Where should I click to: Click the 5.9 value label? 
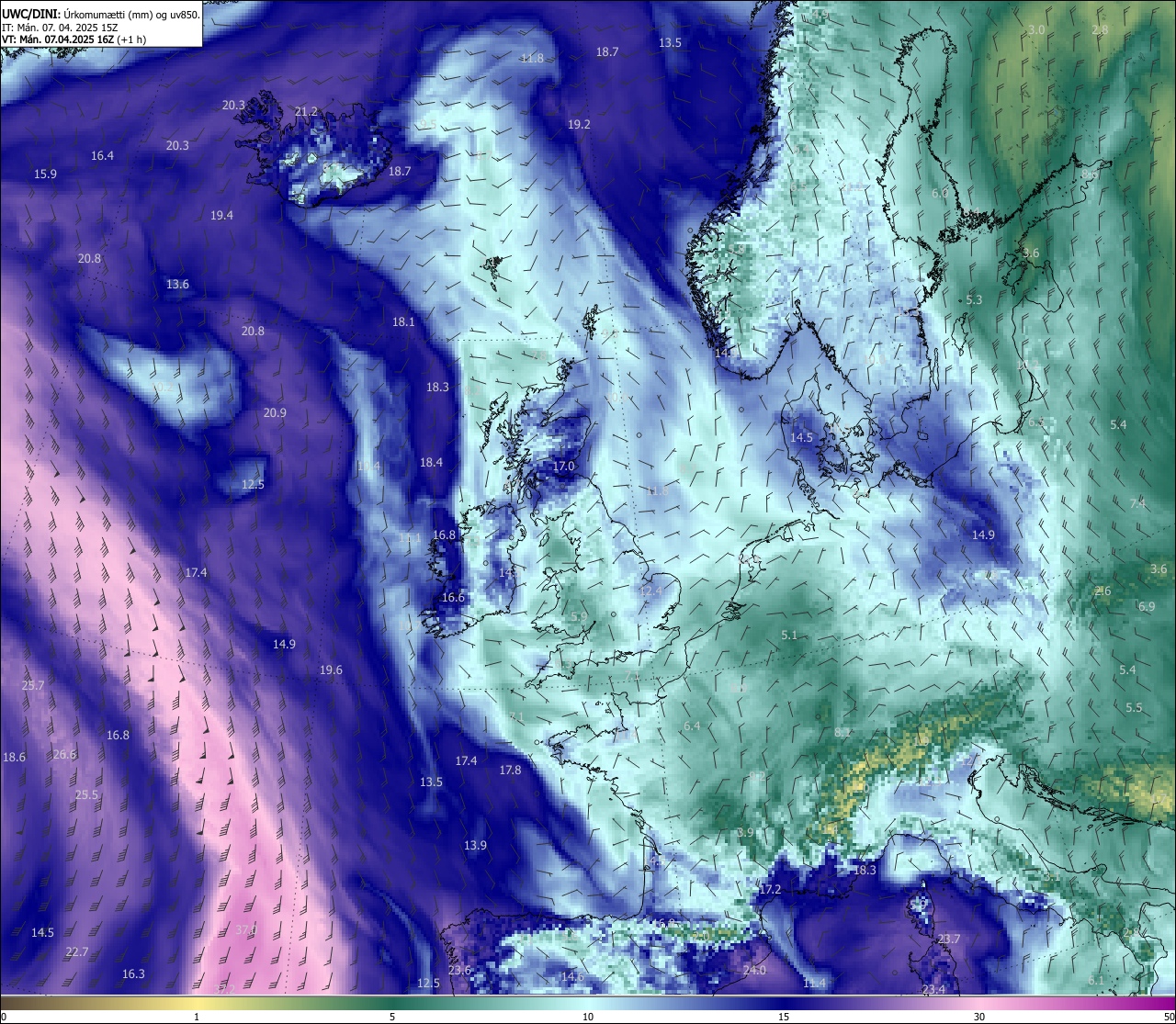coord(579,616)
